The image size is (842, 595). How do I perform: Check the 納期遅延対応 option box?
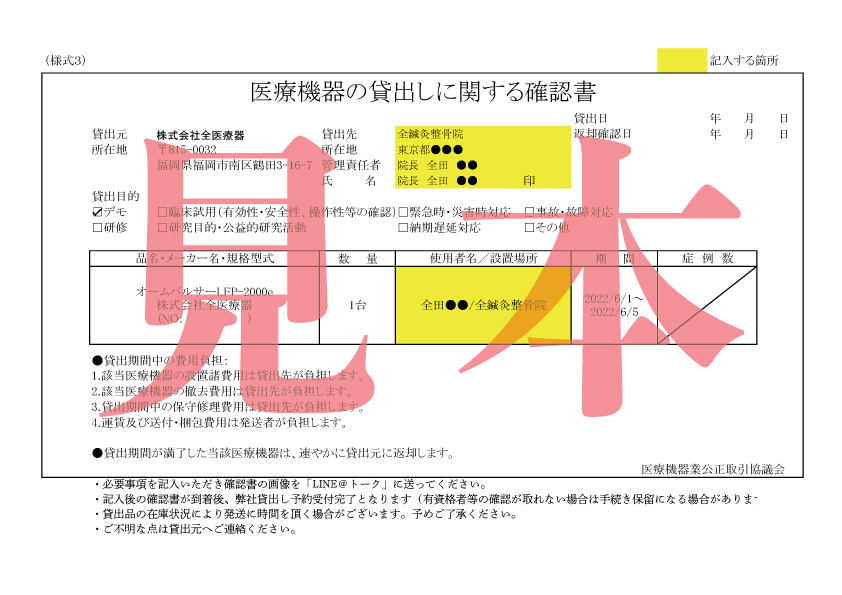(x=403, y=227)
